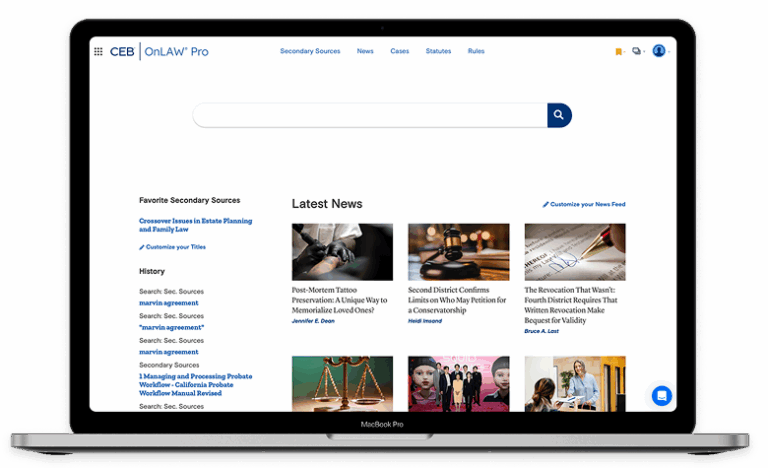Open the chat messages icon in header

637,52
